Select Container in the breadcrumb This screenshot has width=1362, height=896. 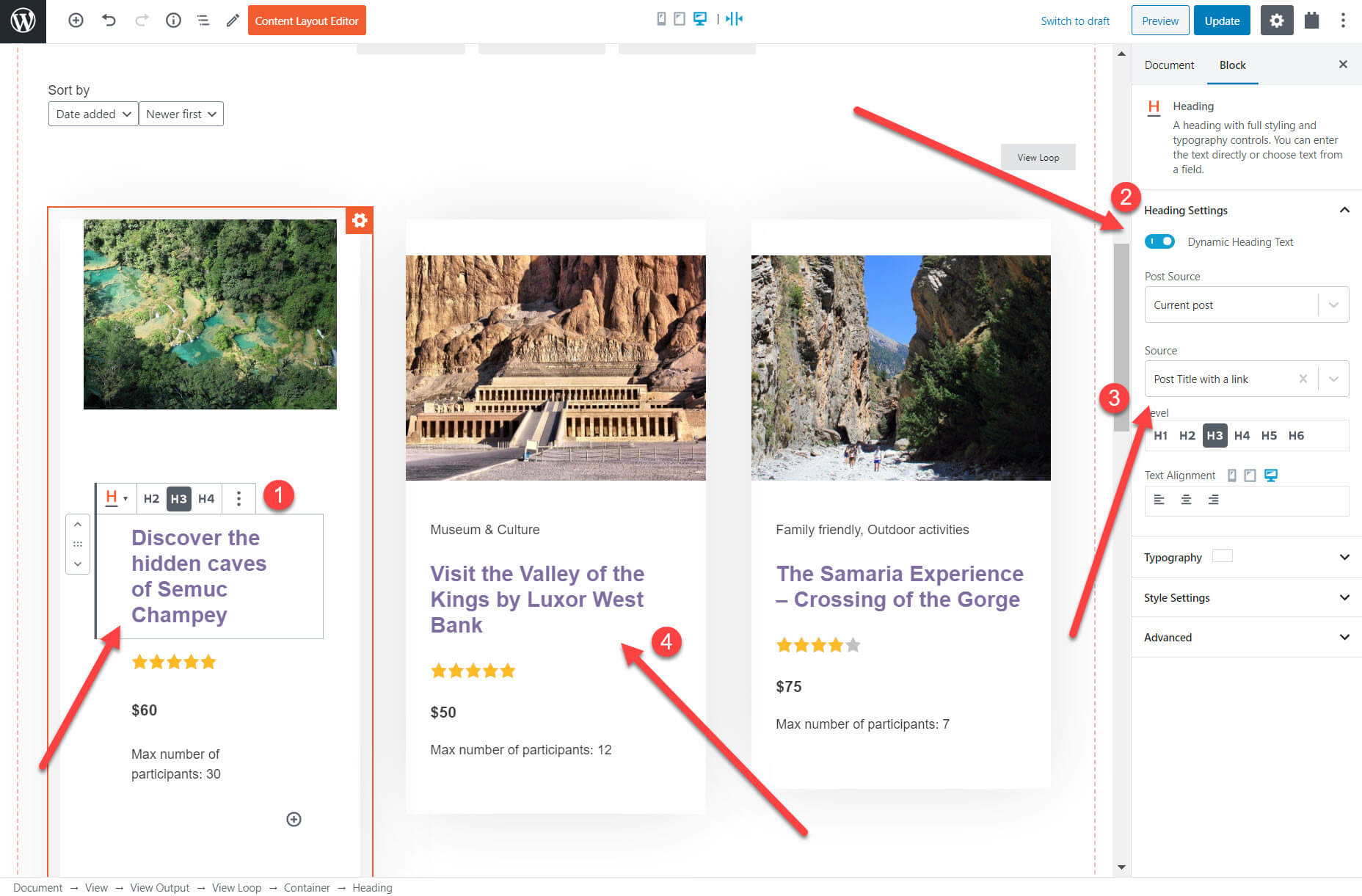coord(307,888)
